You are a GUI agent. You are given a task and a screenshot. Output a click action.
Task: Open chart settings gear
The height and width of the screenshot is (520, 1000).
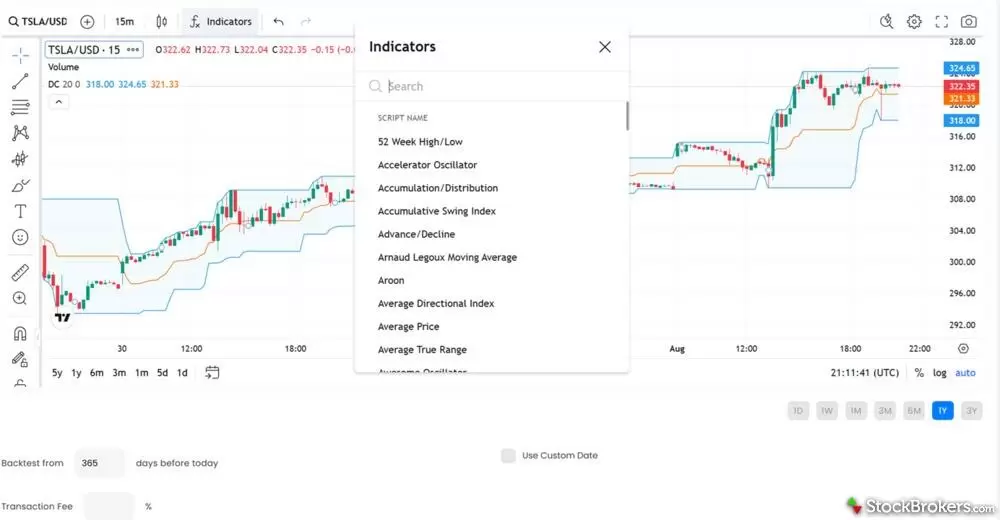914,22
